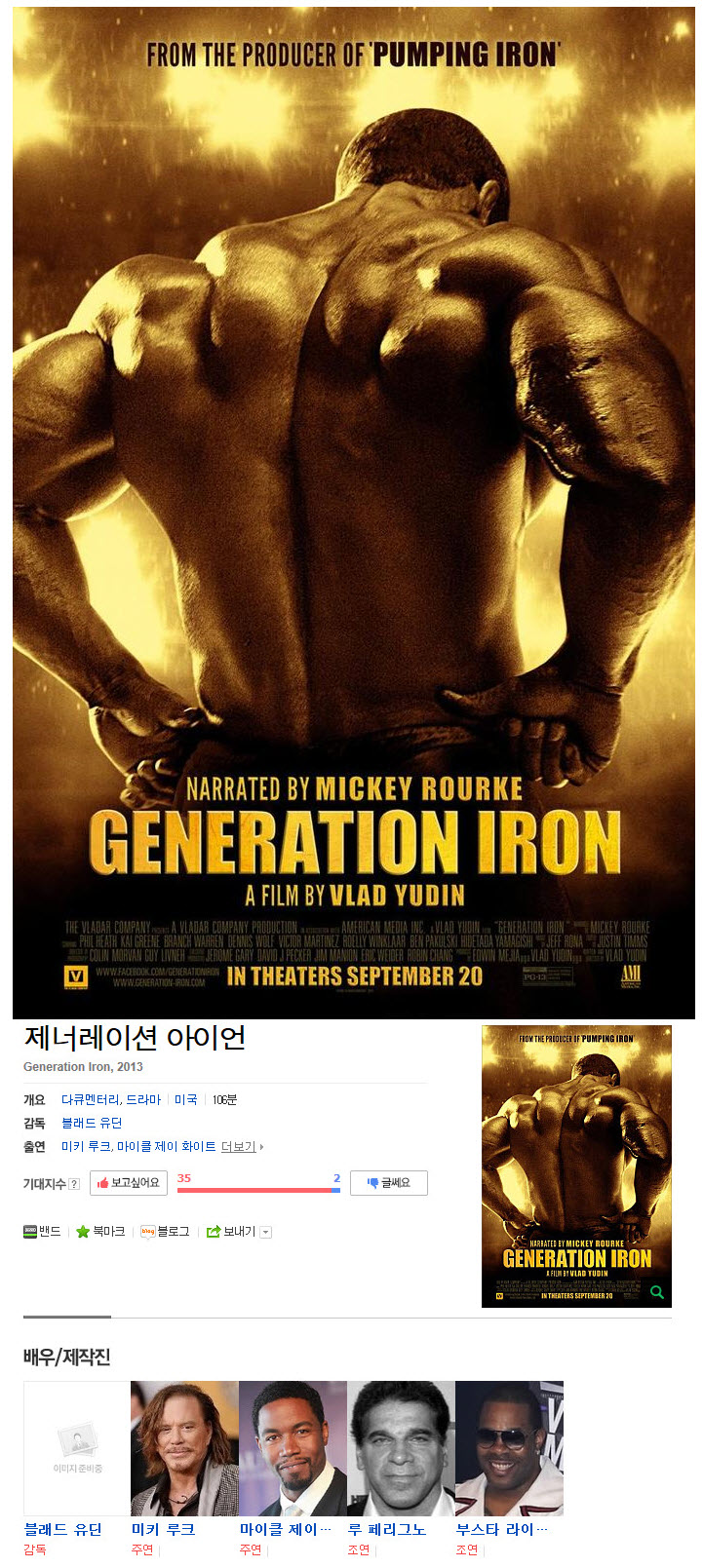
Task: Open the 기대지수 help question mark
Action: pyautogui.click(x=74, y=1184)
